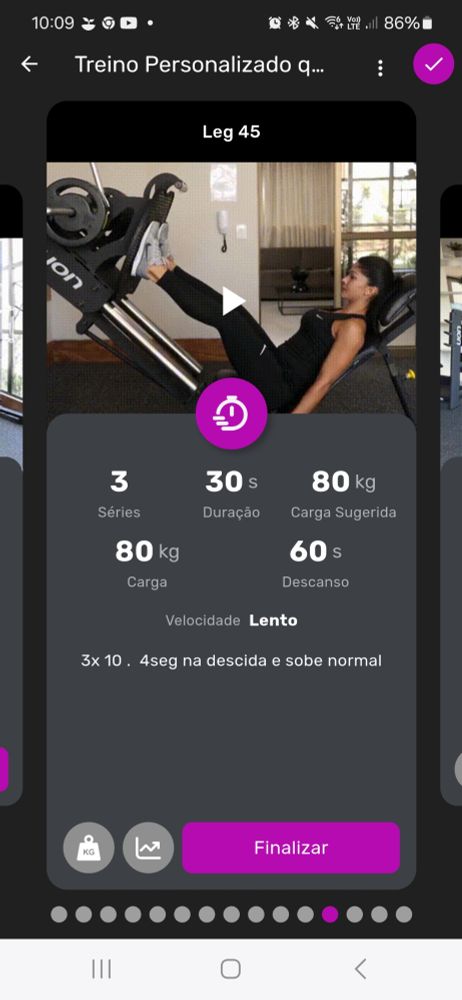Open the progress chart icon
Screen dimensions: 462x1000
click(148, 848)
